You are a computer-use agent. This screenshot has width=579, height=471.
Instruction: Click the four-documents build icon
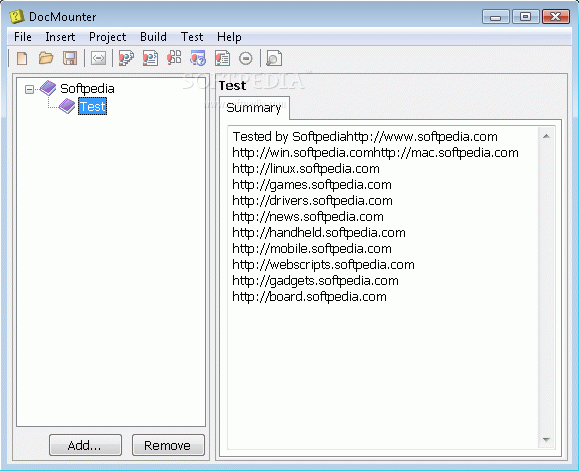[x=174, y=58]
